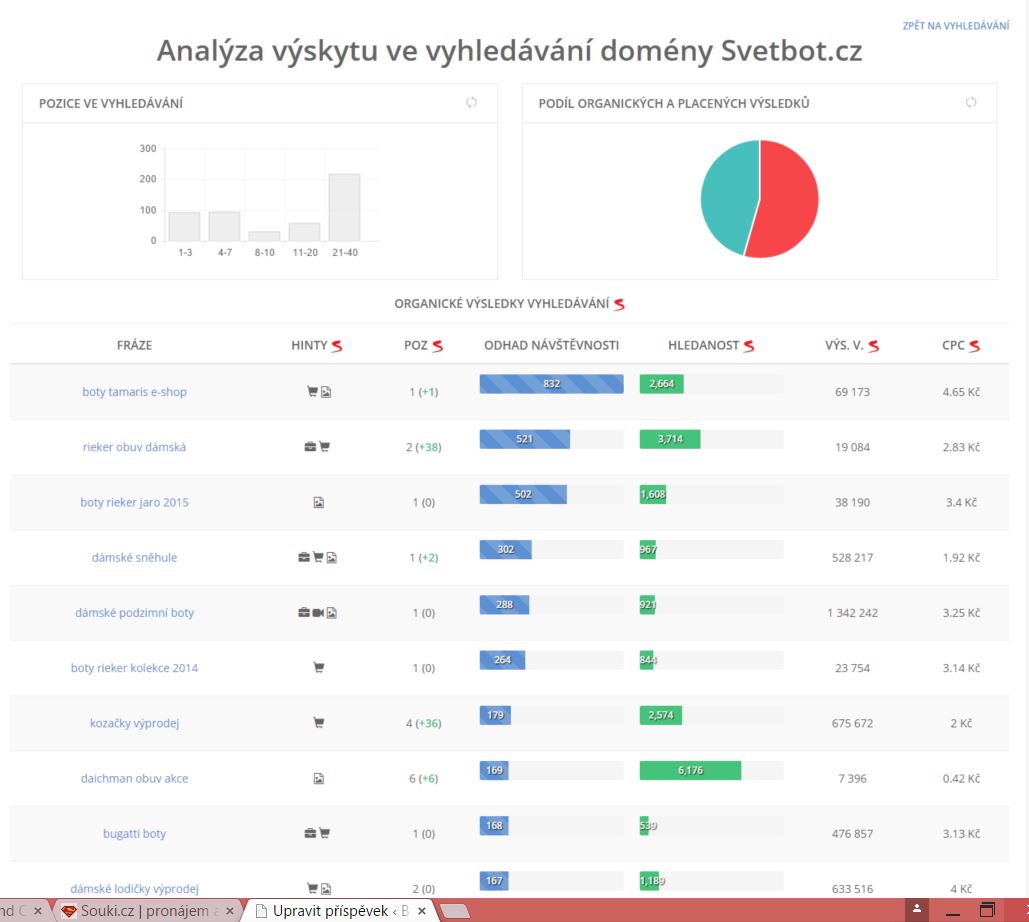Click cart hint icon in boty tamaris e-shop row

[x=312, y=392]
